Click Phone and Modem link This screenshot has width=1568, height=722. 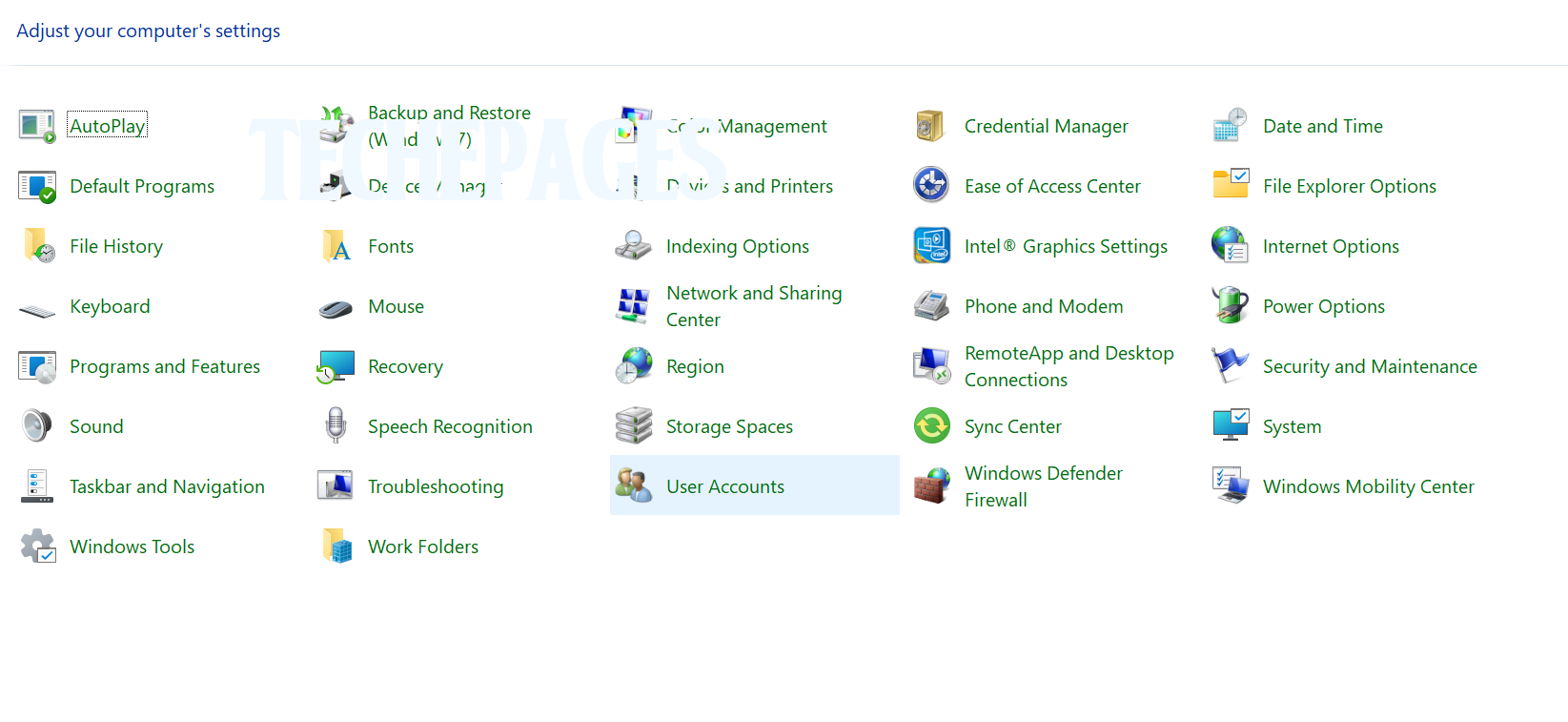pyautogui.click(x=1044, y=306)
